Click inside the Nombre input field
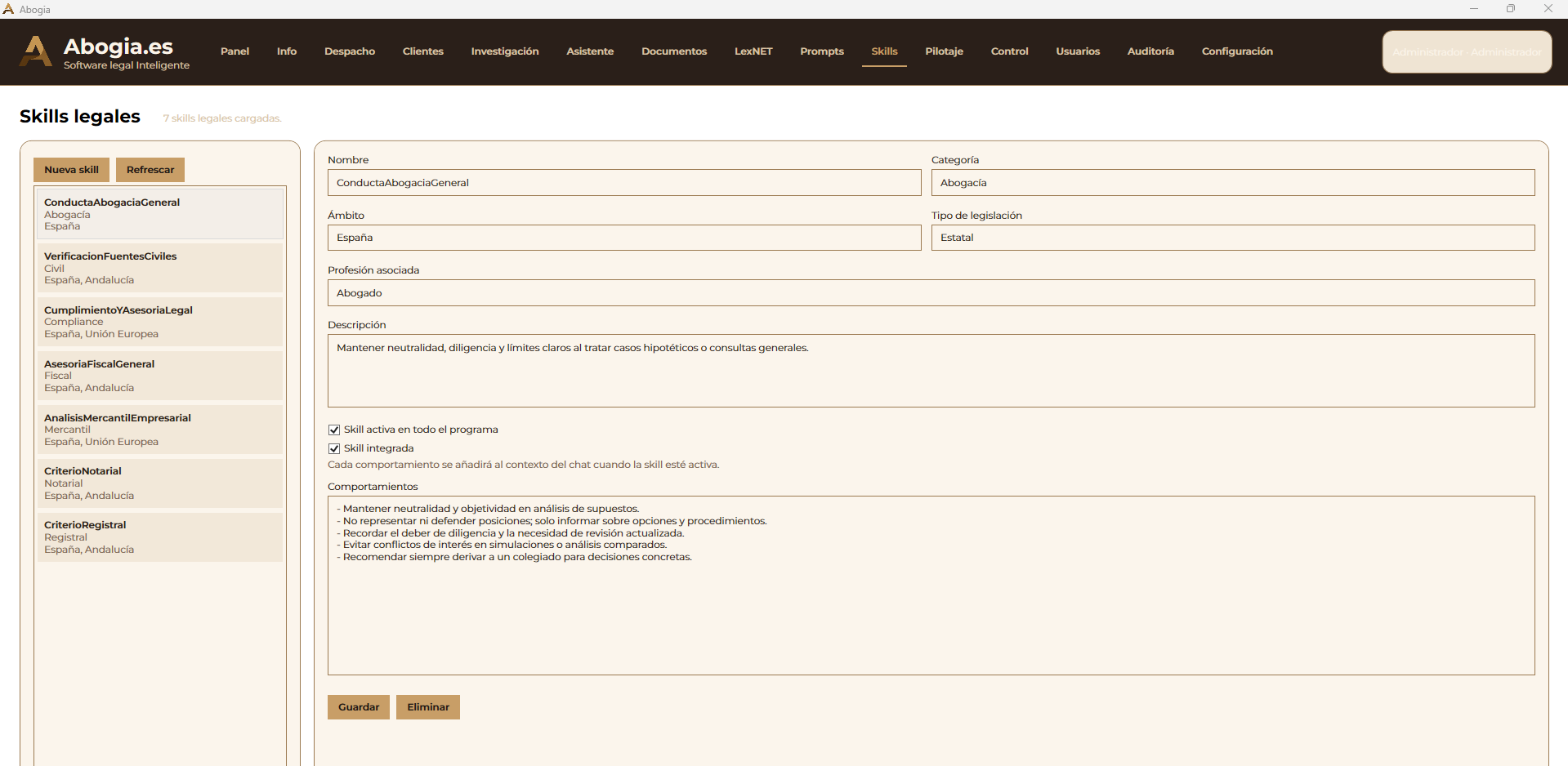Screen dimensions: 1568x766 [623, 183]
